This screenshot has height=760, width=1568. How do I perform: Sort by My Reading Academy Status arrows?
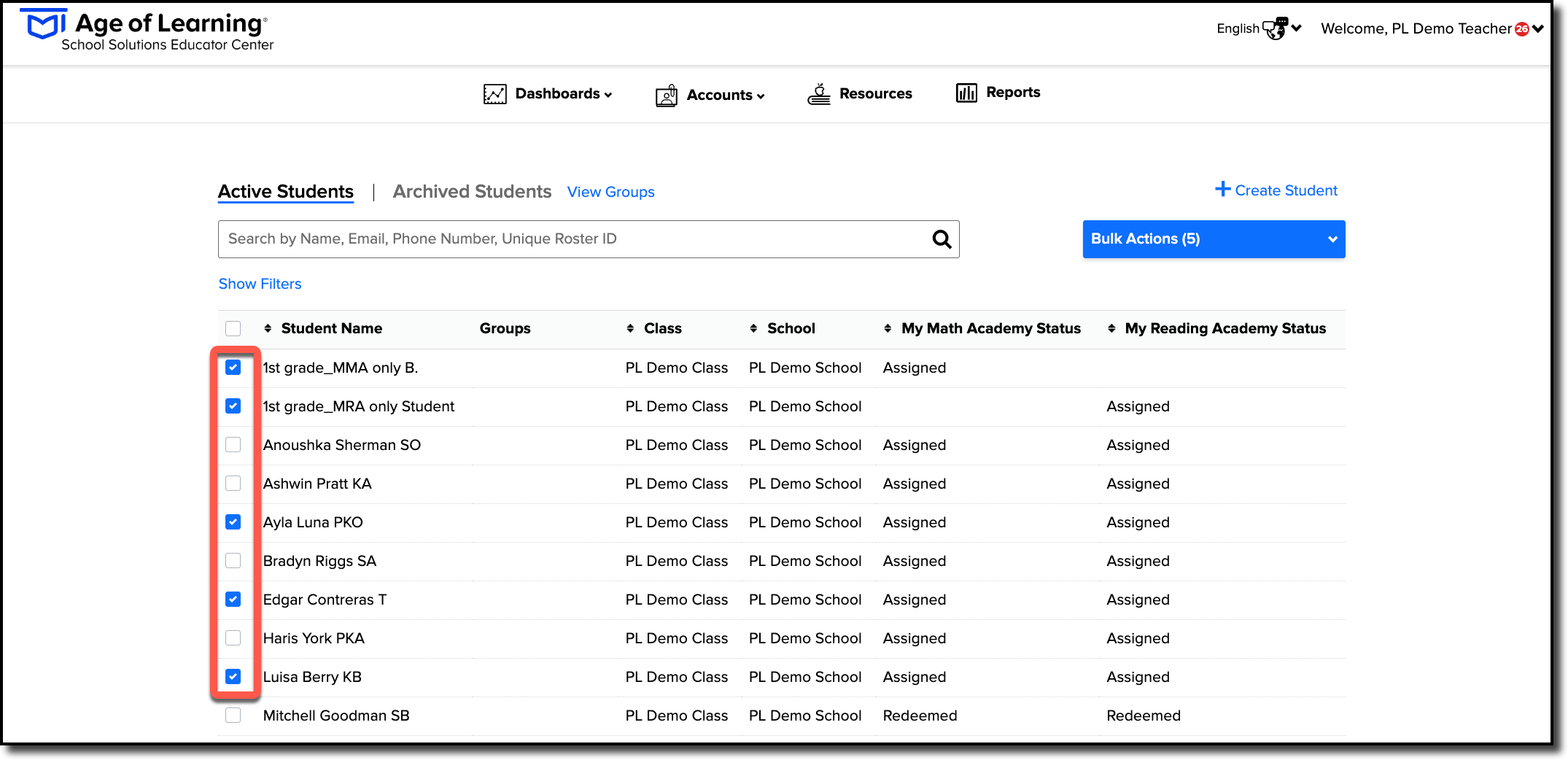pos(1111,328)
